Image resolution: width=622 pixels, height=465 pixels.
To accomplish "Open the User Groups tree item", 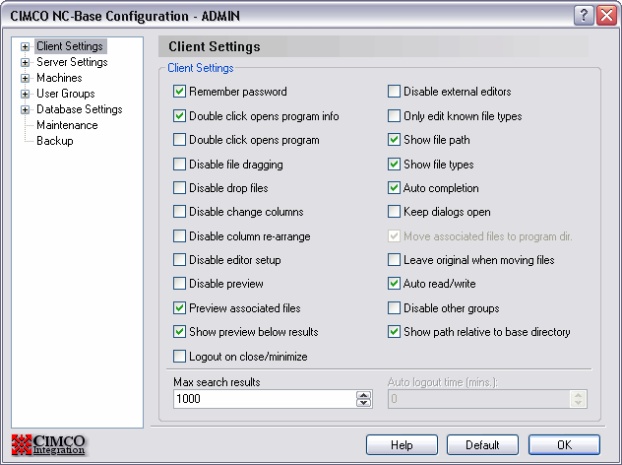I will [65, 94].
